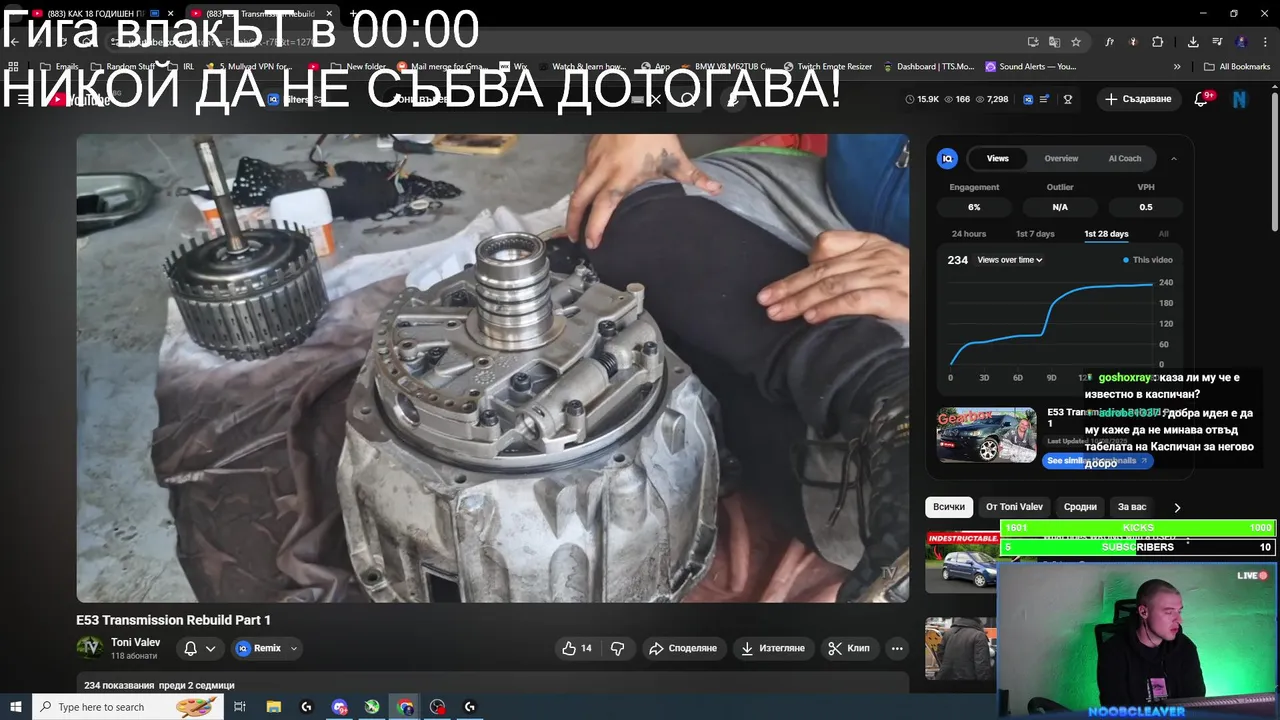
Task: Download the video with Изтегляне button
Action: point(772,648)
